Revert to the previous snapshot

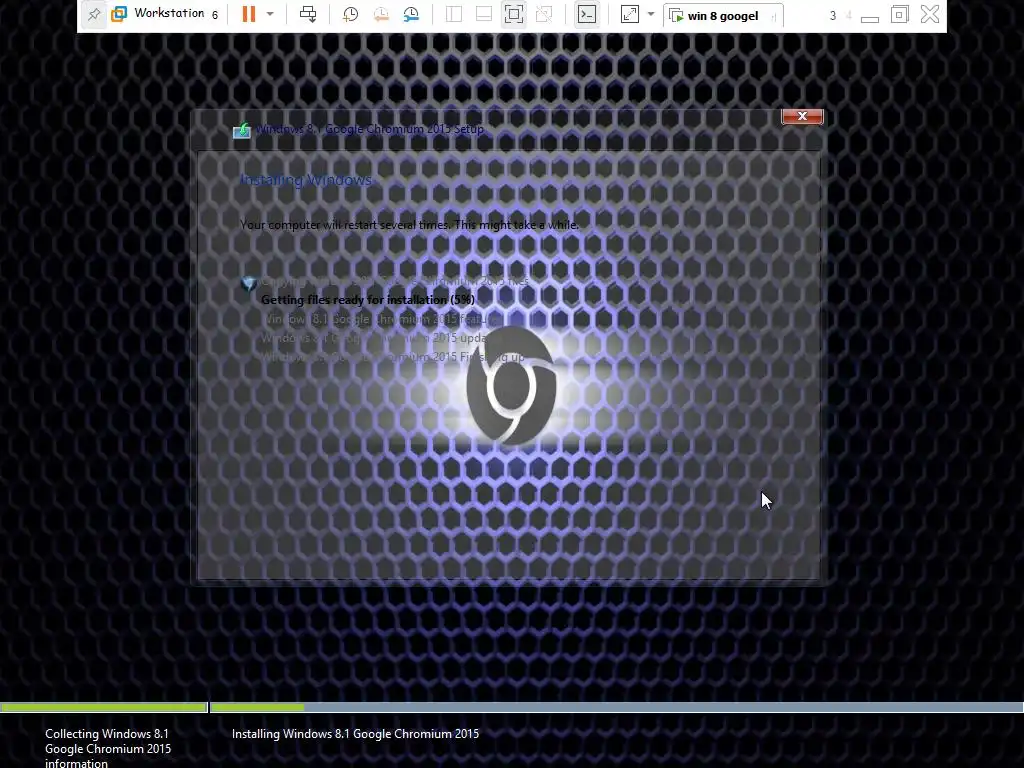tap(381, 14)
